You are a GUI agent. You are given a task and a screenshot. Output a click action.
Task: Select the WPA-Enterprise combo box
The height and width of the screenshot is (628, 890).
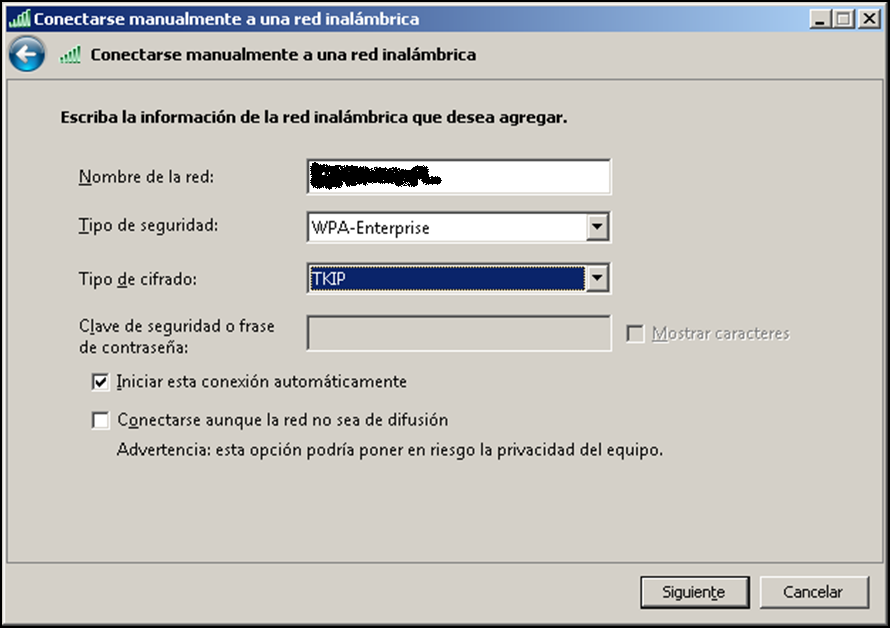pos(447,227)
